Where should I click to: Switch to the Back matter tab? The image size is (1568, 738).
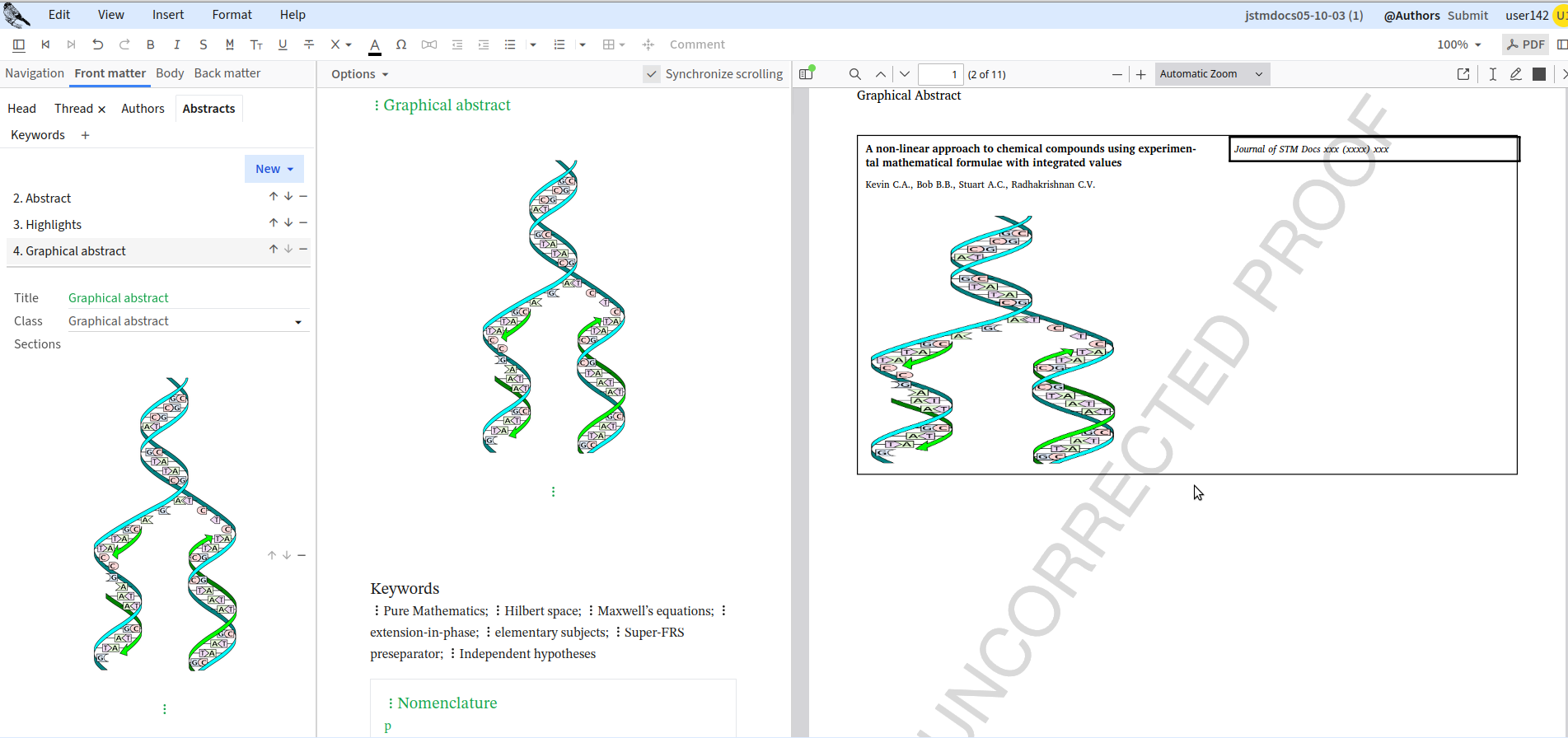click(227, 73)
